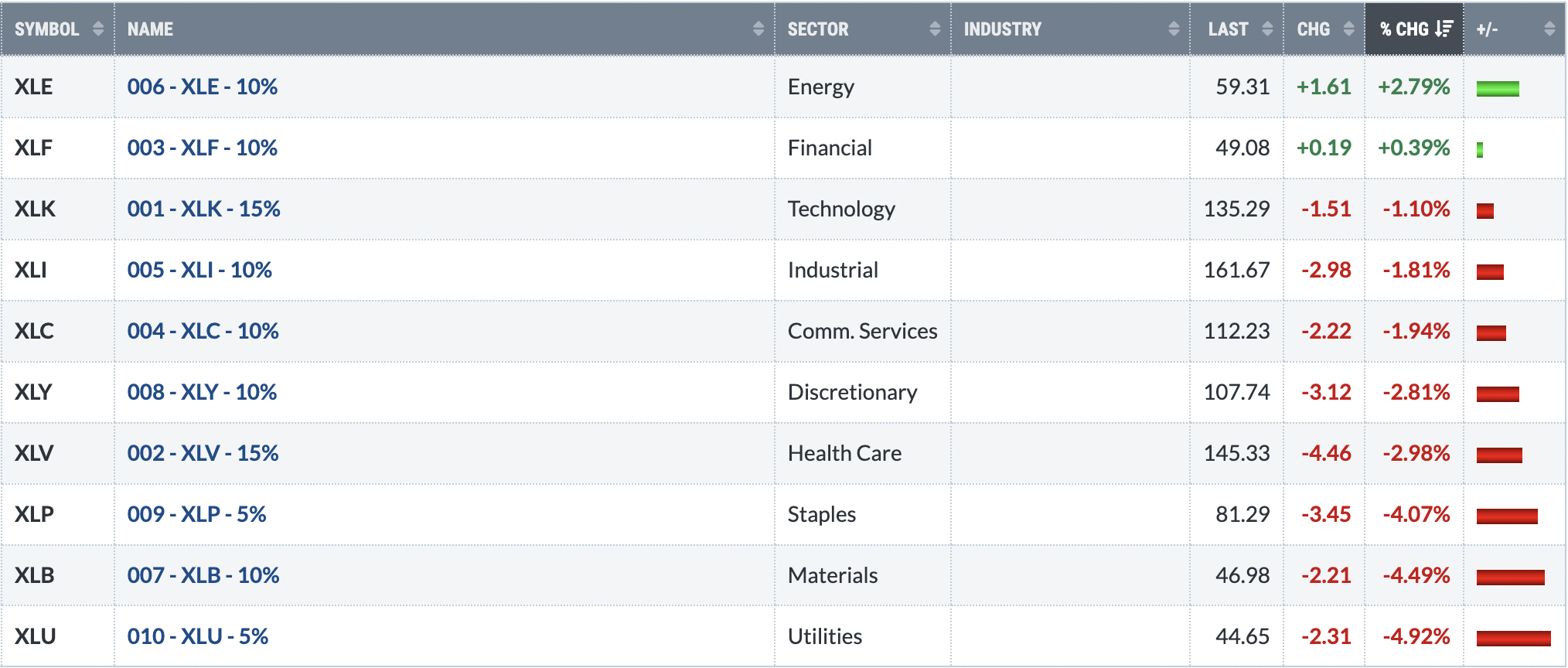The height and width of the screenshot is (668, 1568).
Task: Click the sort arrows beside +/- header
Action: coord(1549,29)
